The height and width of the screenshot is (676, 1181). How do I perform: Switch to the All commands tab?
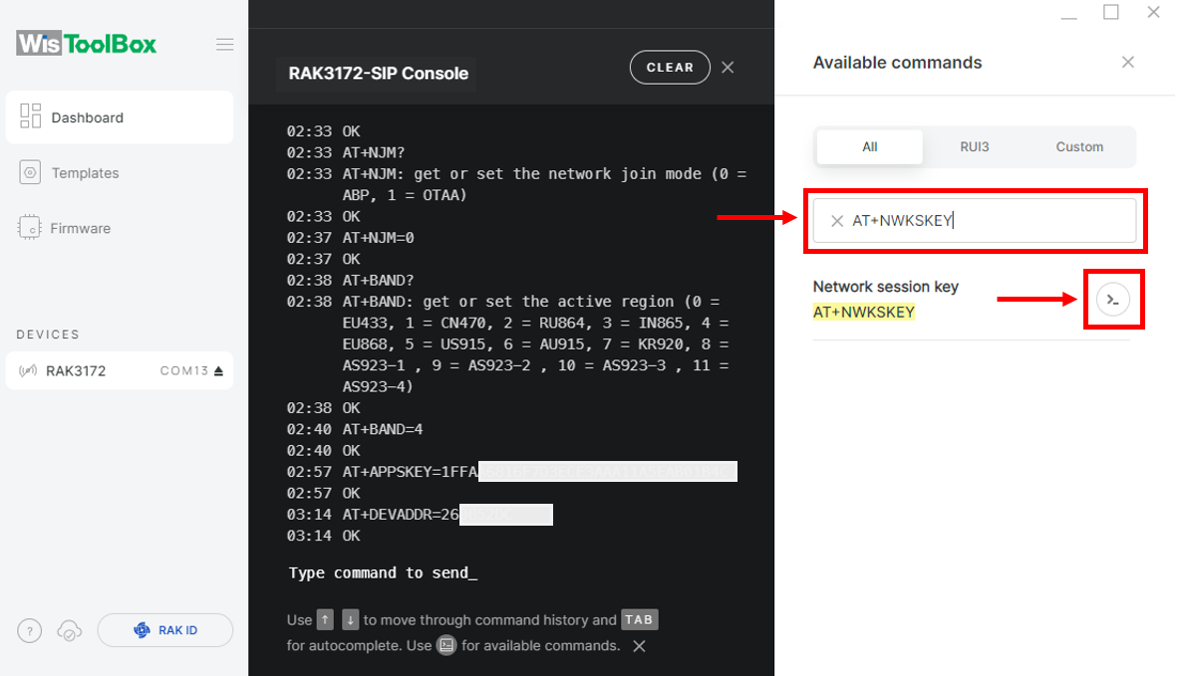[870, 147]
